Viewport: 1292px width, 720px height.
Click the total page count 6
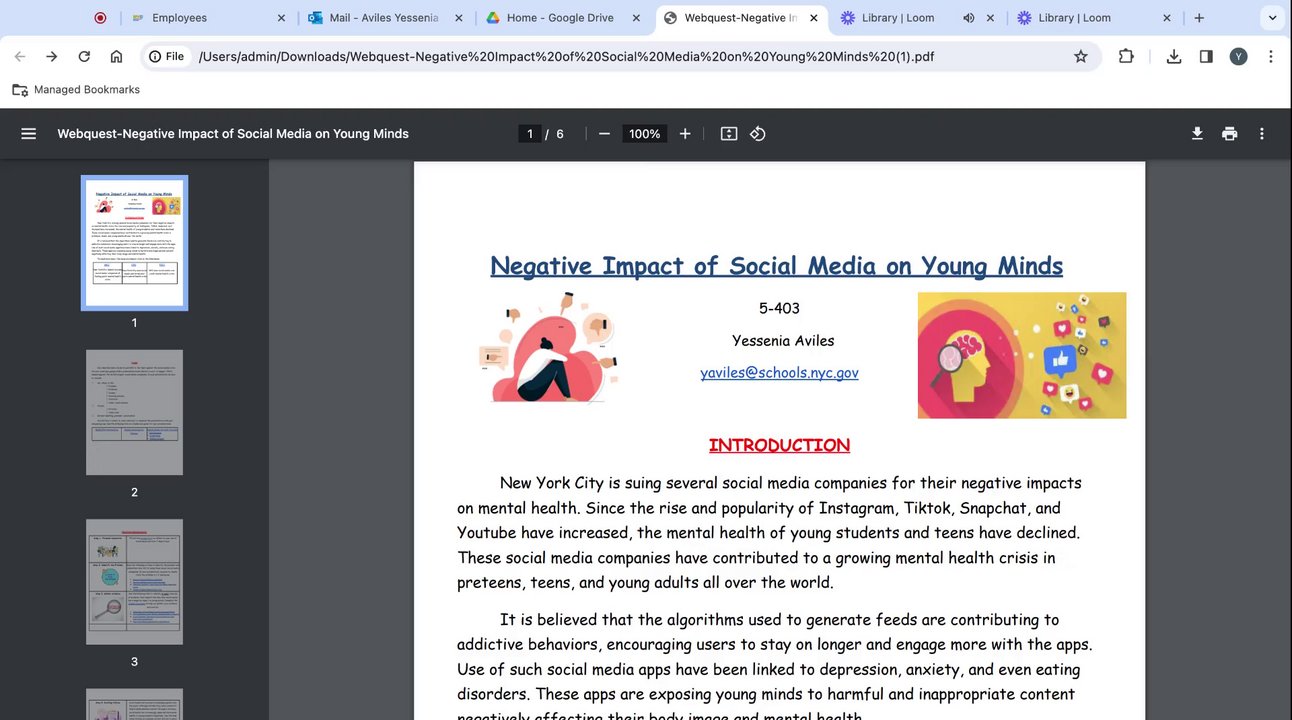(560, 134)
